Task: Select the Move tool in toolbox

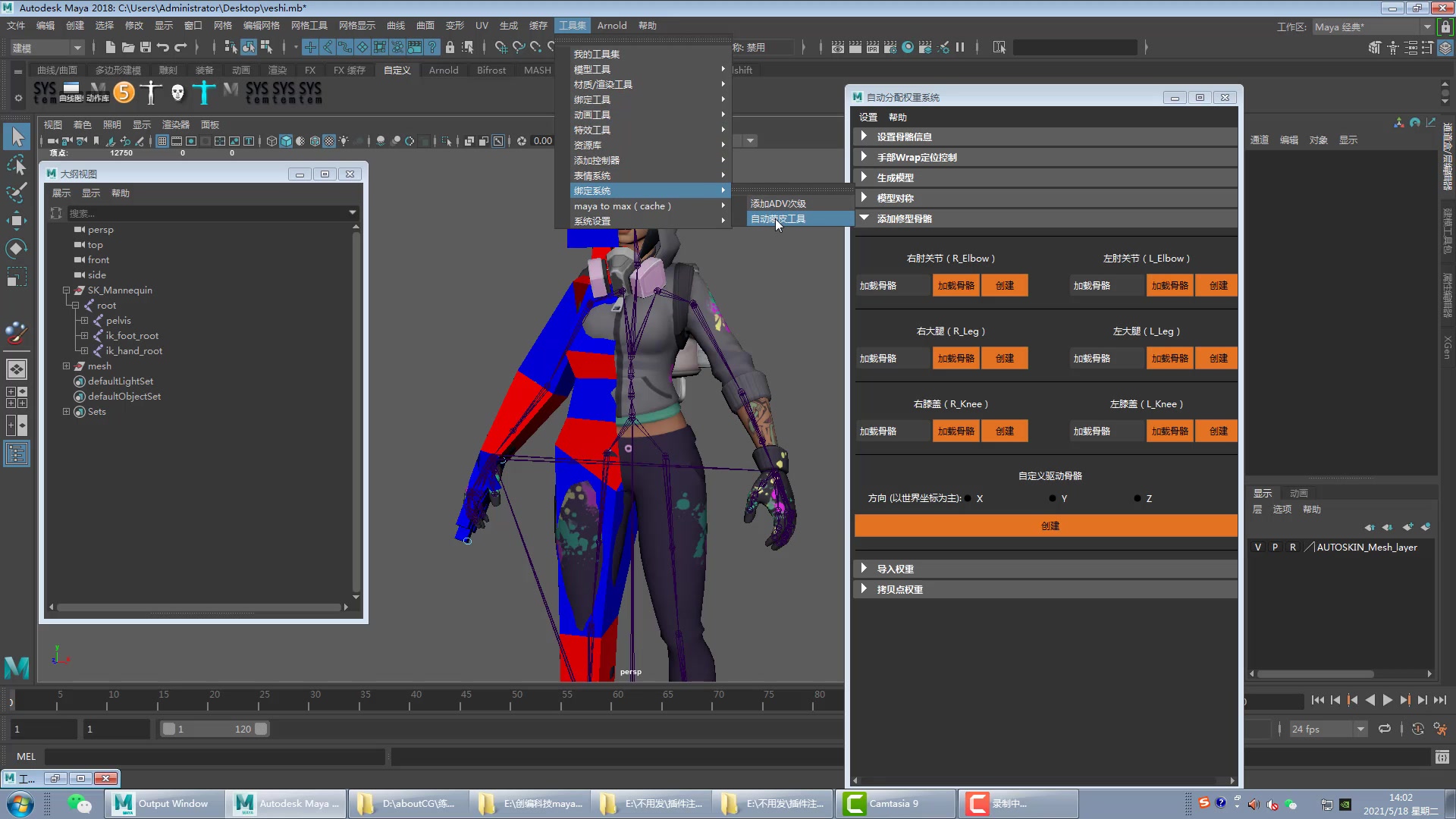Action: point(17,221)
